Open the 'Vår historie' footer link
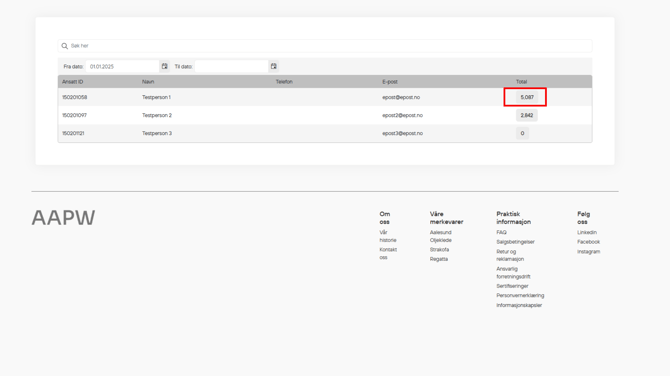This screenshot has width=670, height=376. click(x=388, y=236)
